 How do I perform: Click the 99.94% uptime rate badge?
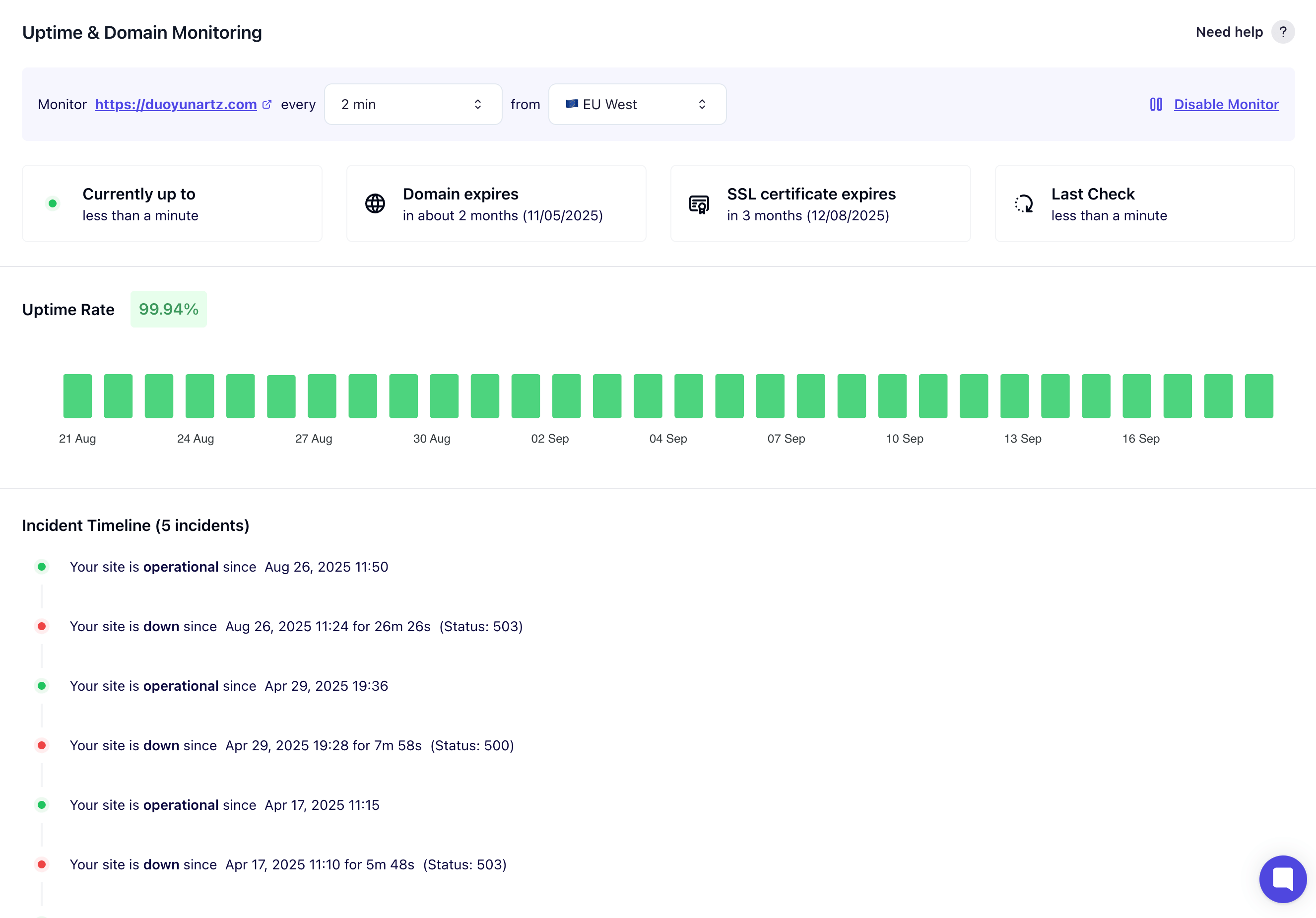click(x=169, y=310)
